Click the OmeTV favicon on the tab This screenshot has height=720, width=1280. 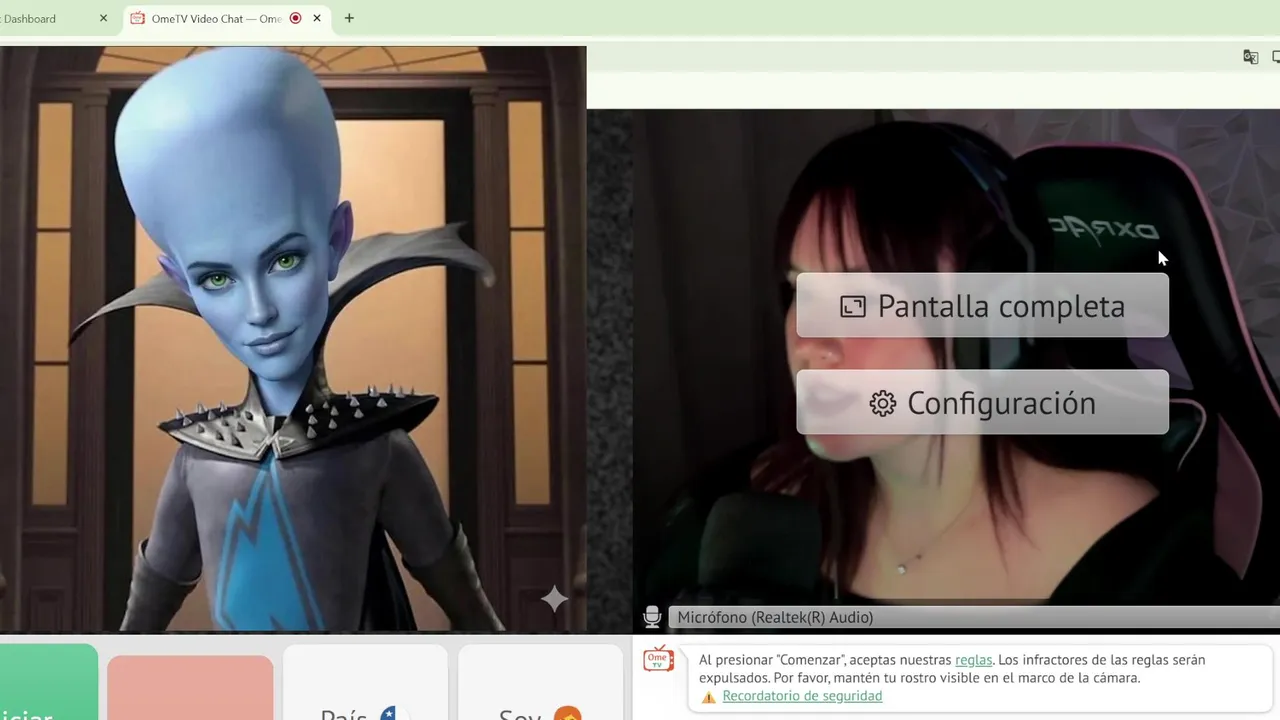click(x=138, y=18)
